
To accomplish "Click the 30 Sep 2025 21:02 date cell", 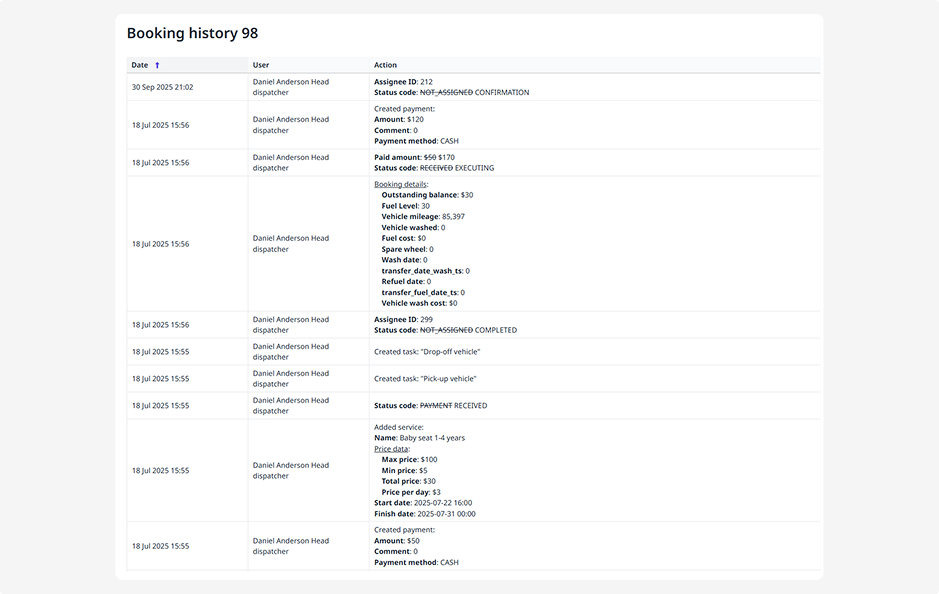I will (162, 87).
